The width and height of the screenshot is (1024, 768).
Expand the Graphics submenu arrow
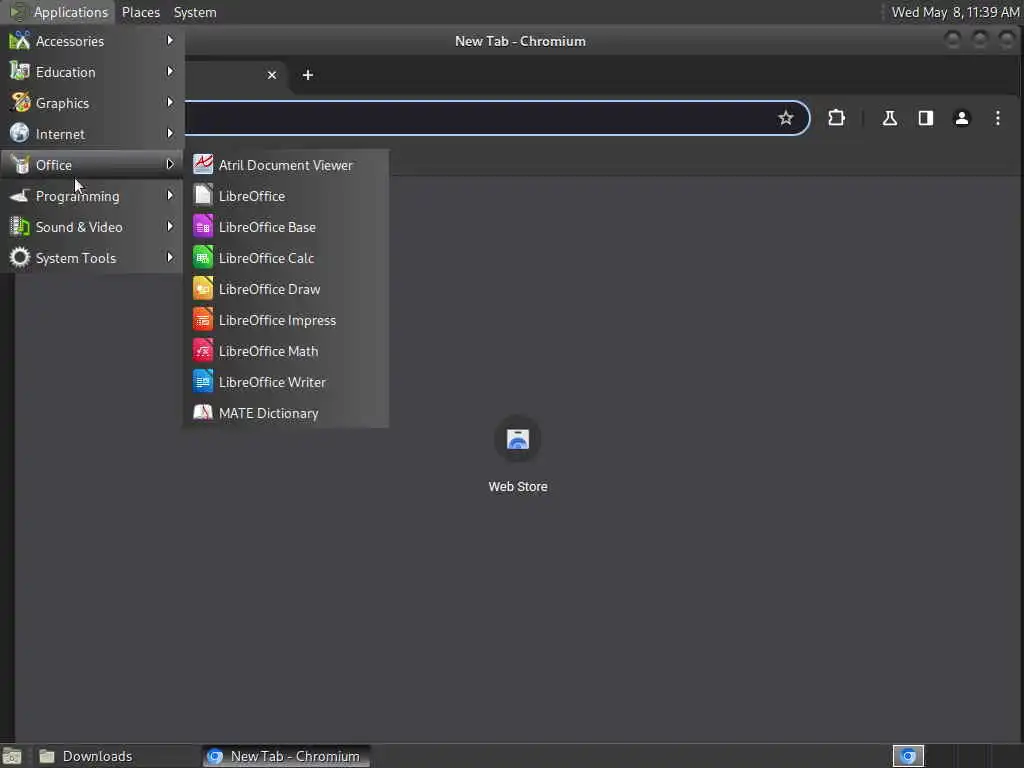point(170,103)
